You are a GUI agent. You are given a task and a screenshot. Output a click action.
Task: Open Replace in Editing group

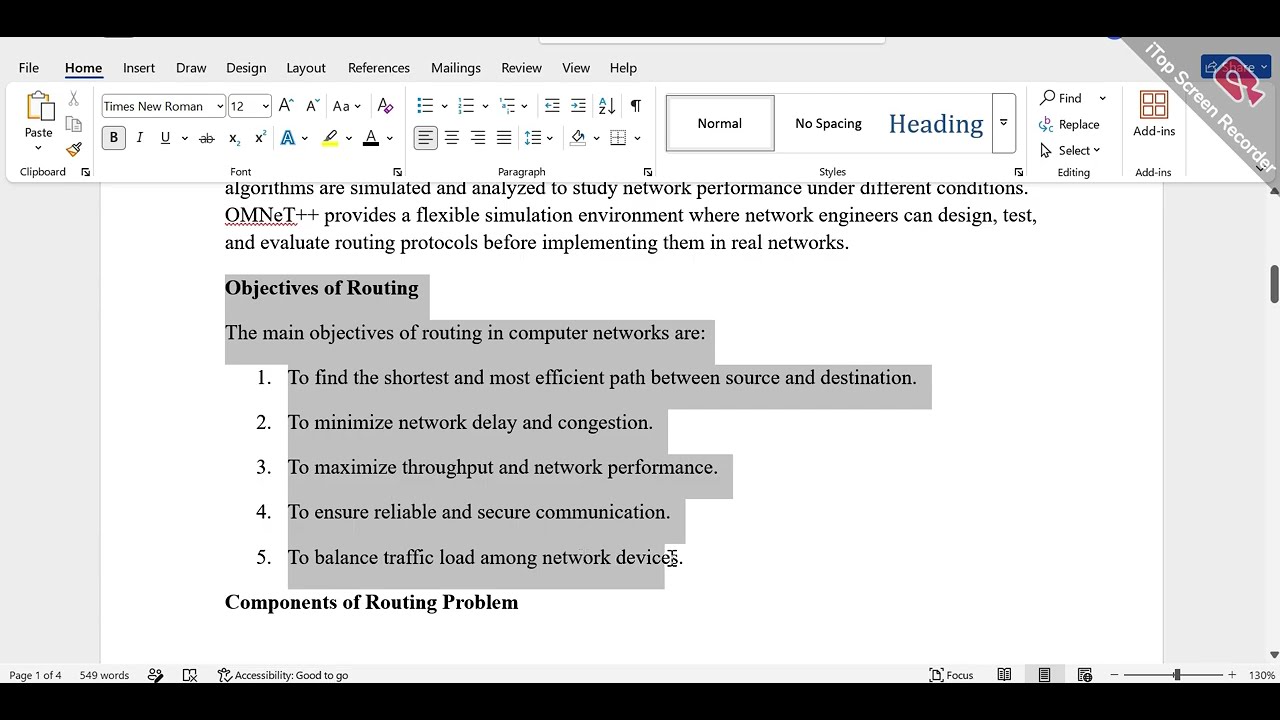point(1069,124)
